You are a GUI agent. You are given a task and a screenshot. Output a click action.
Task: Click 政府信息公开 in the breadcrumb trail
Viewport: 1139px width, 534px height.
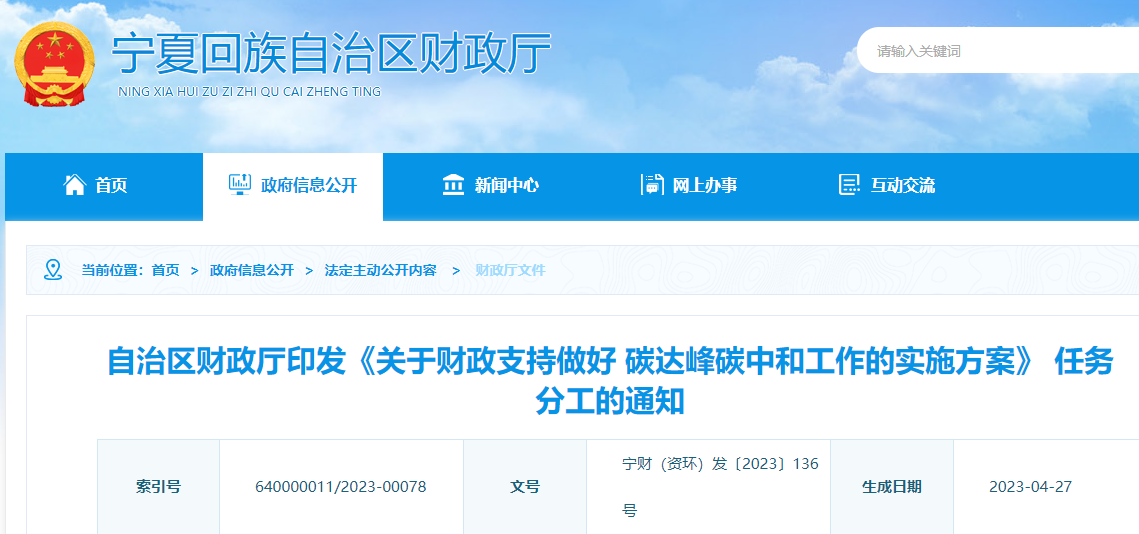pyautogui.click(x=252, y=270)
